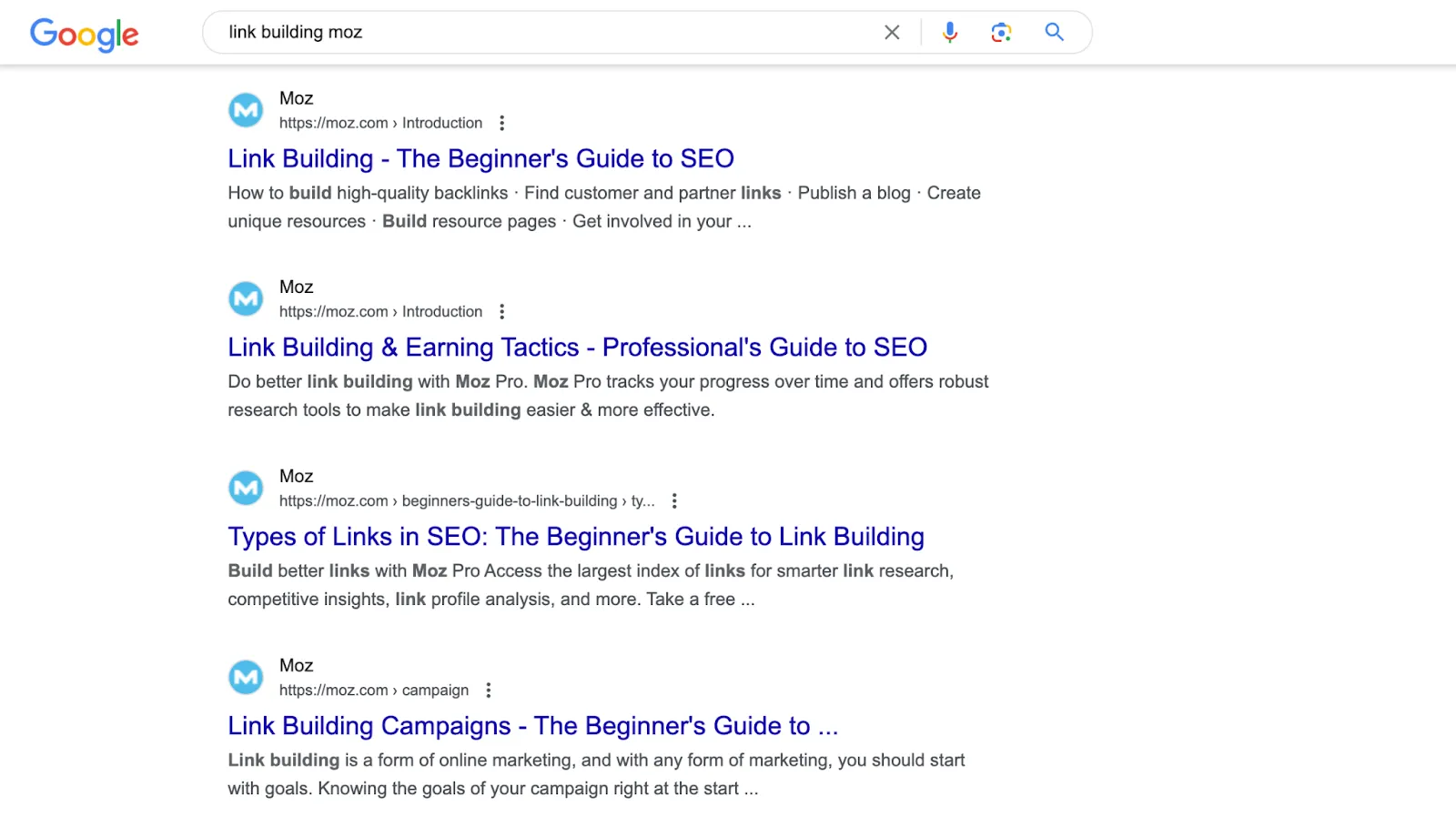This screenshot has height=827, width=1456.
Task: Expand more options for the Types of Links result
Action: tap(673, 500)
